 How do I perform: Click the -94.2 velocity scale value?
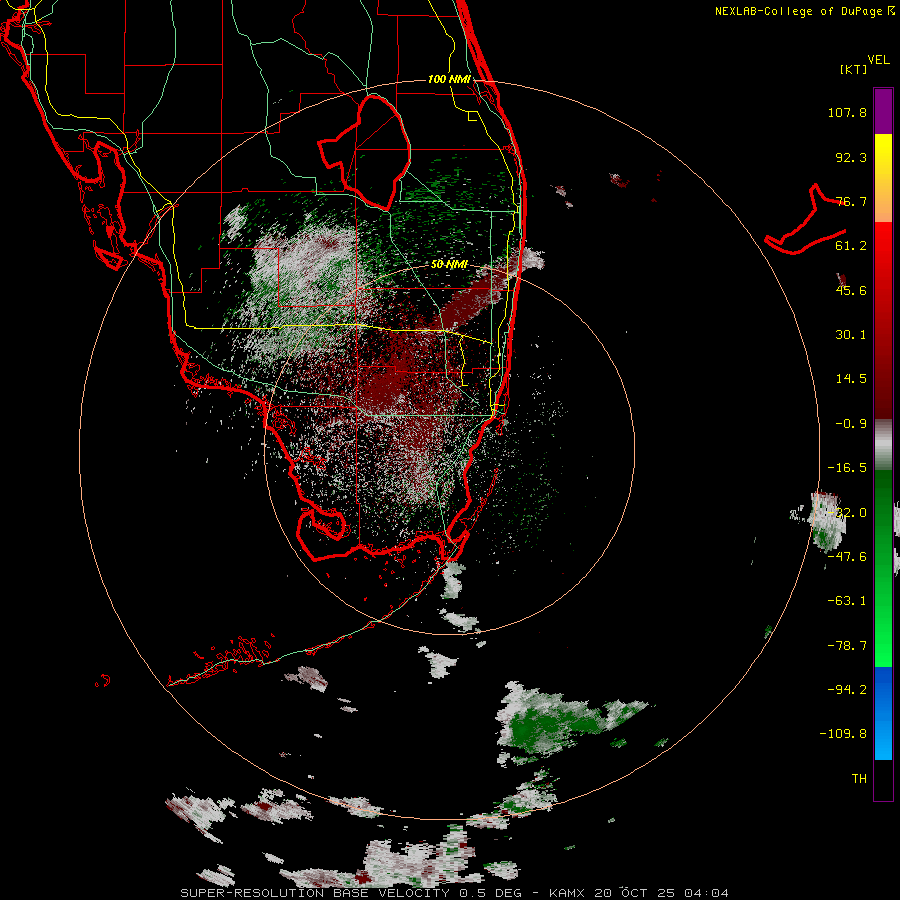click(847, 689)
